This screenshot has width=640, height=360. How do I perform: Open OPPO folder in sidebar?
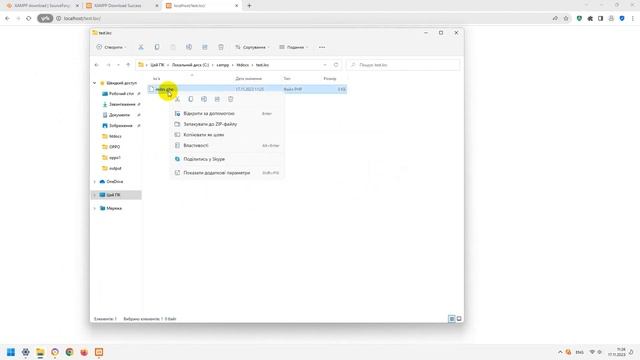[114, 147]
